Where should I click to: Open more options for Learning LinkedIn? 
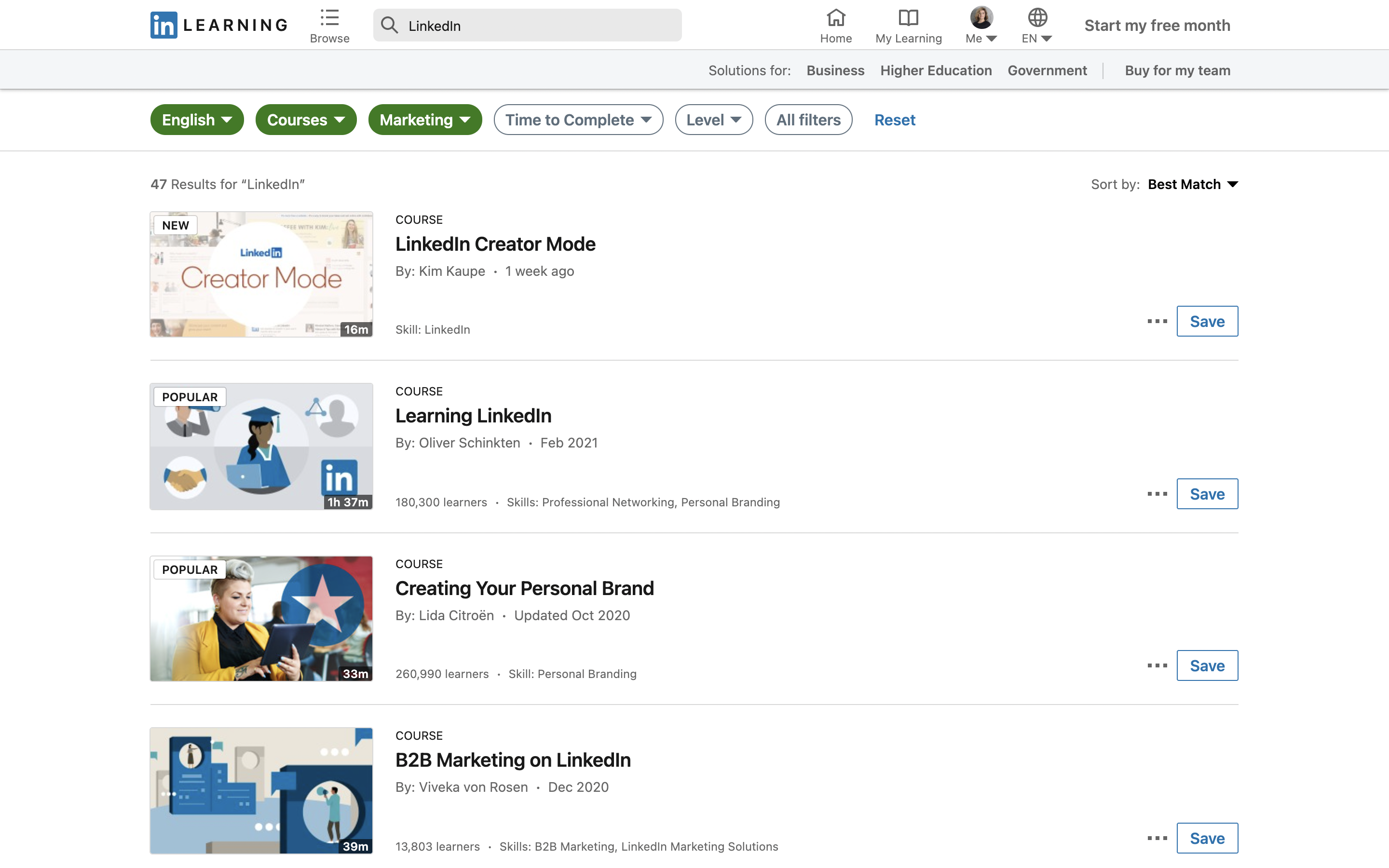pos(1157,494)
